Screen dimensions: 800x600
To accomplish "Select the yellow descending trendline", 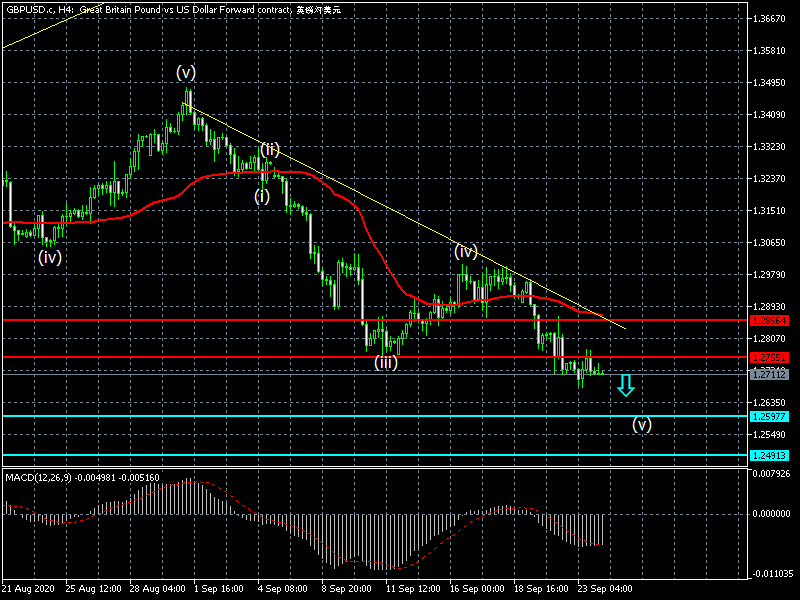I will pyautogui.click(x=403, y=216).
